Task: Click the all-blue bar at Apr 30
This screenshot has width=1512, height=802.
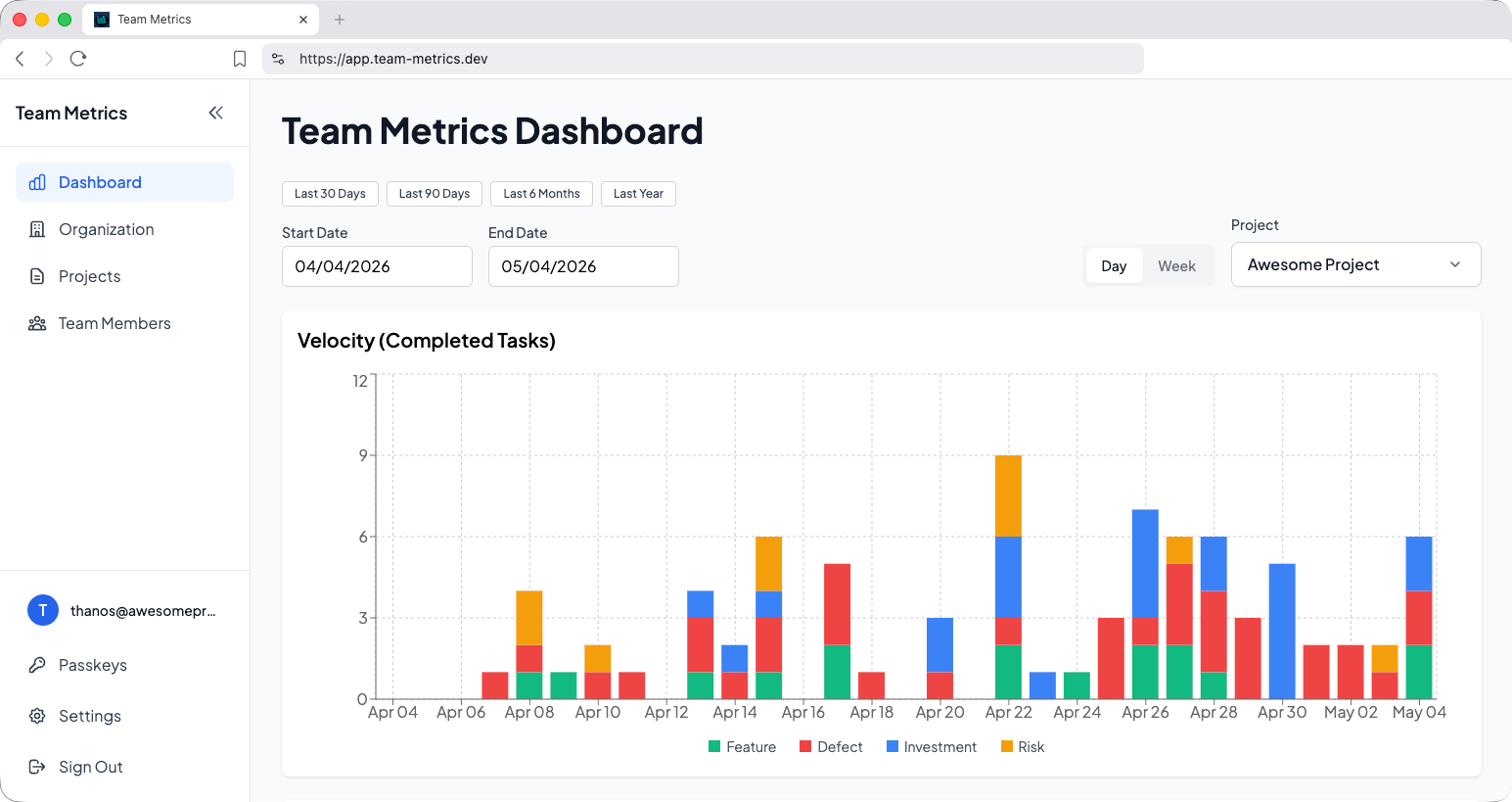Action: click(1282, 631)
